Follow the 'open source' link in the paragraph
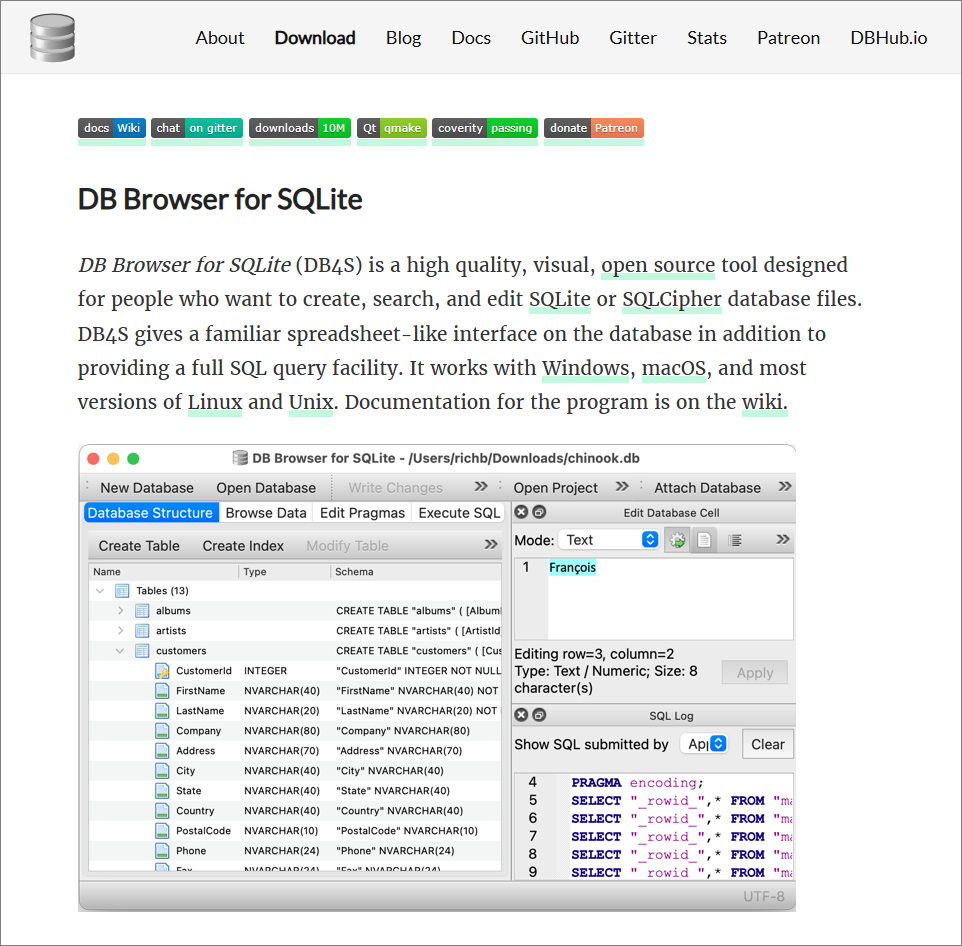The height and width of the screenshot is (946, 962). pos(658,265)
